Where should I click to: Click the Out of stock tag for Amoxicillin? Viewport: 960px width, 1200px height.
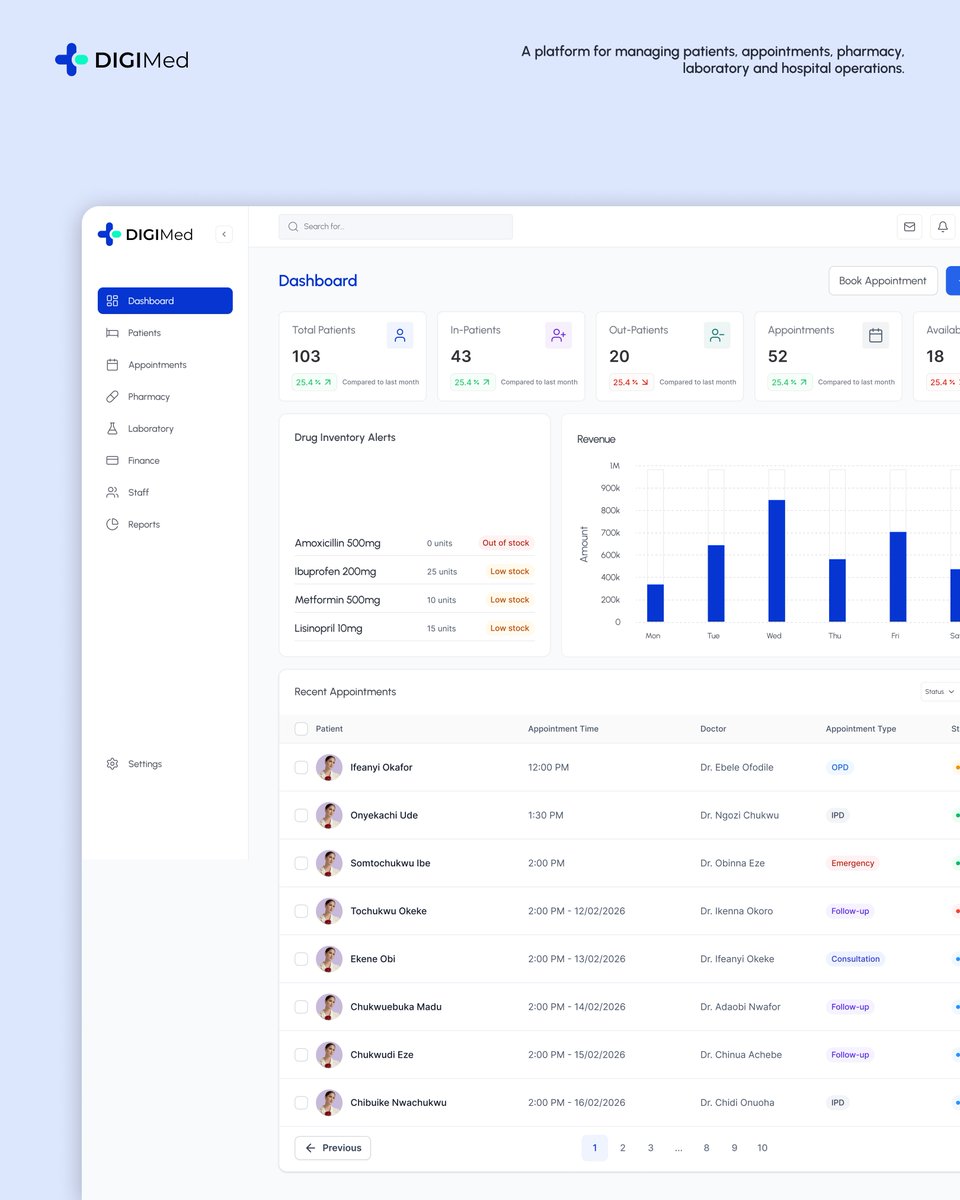[506, 543]
